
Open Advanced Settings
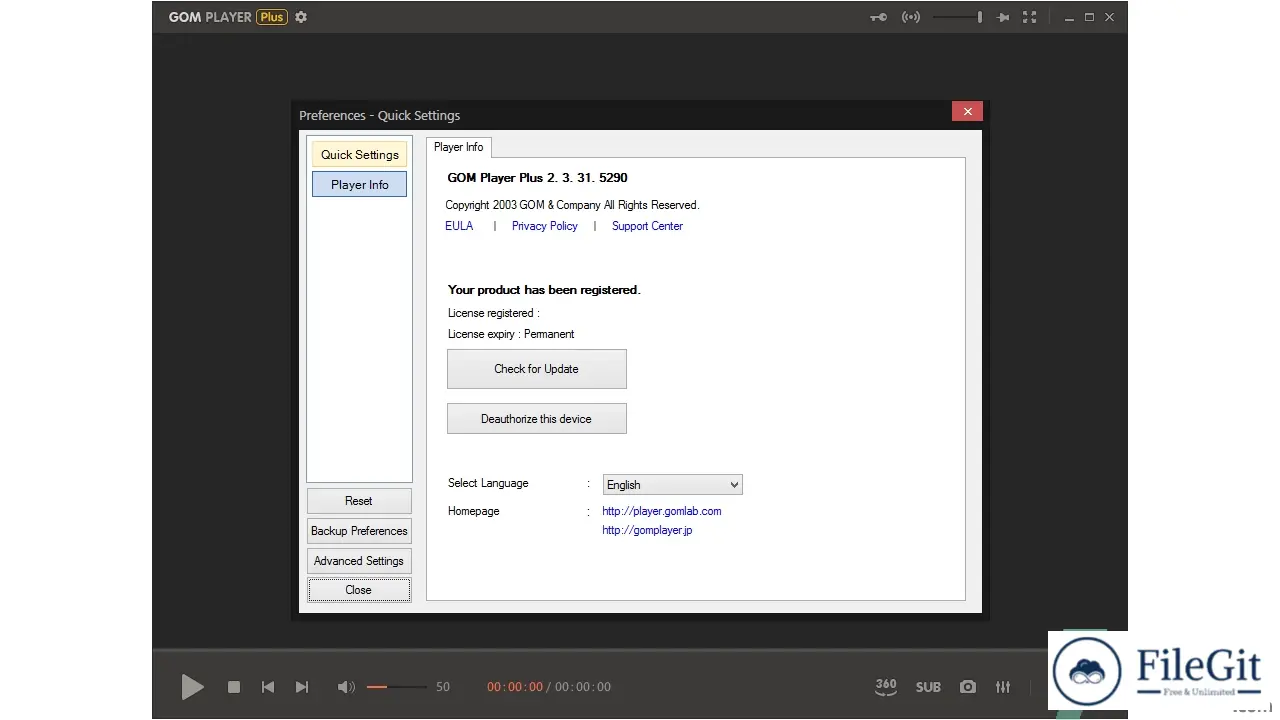[x=359, y=561]
